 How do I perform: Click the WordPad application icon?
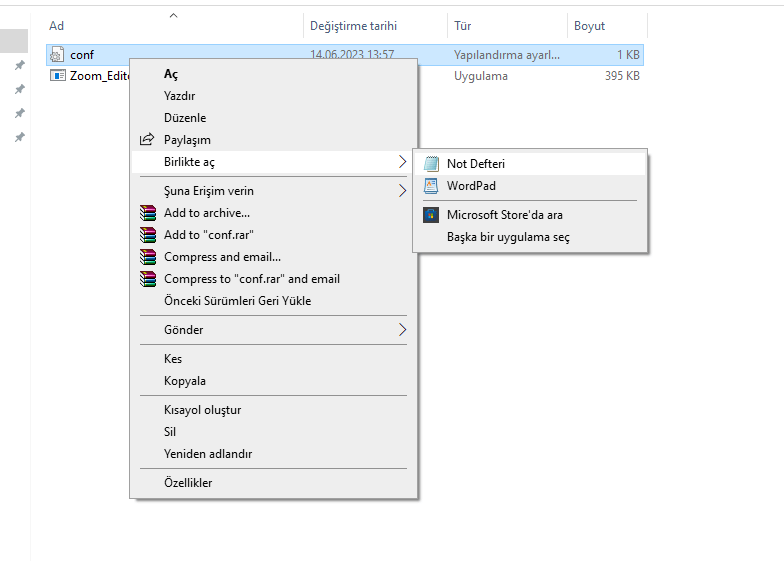[431, 186]
